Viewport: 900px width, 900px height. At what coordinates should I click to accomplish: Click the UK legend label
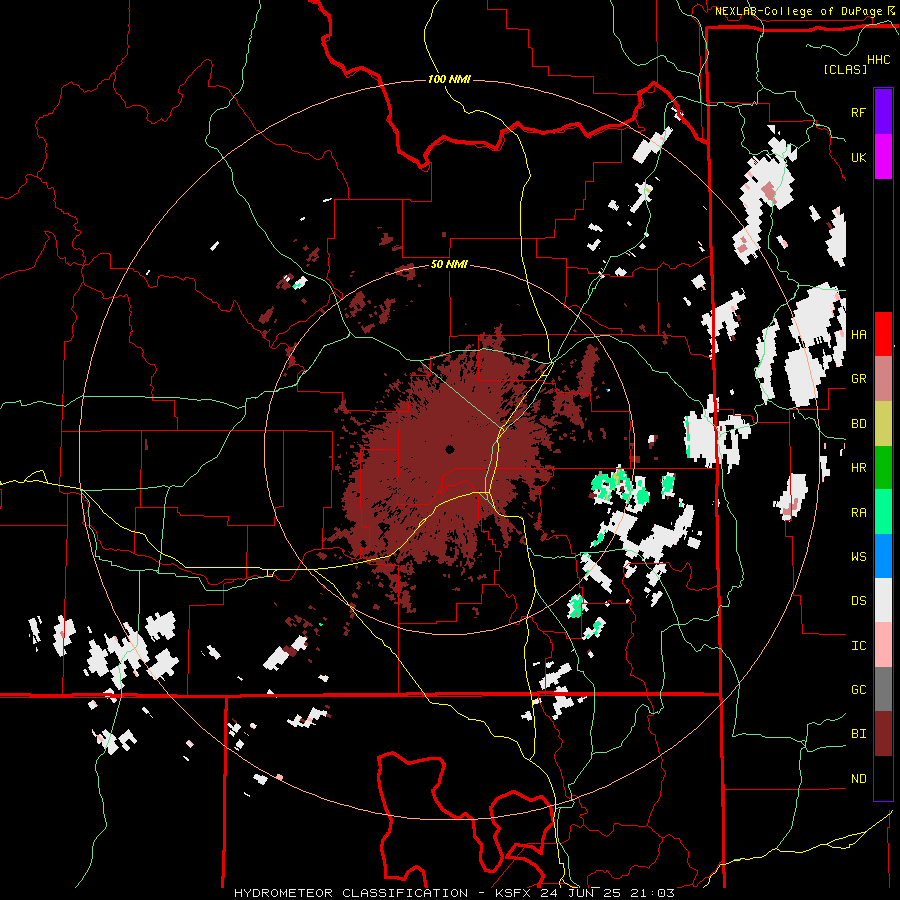coord(858,157)
